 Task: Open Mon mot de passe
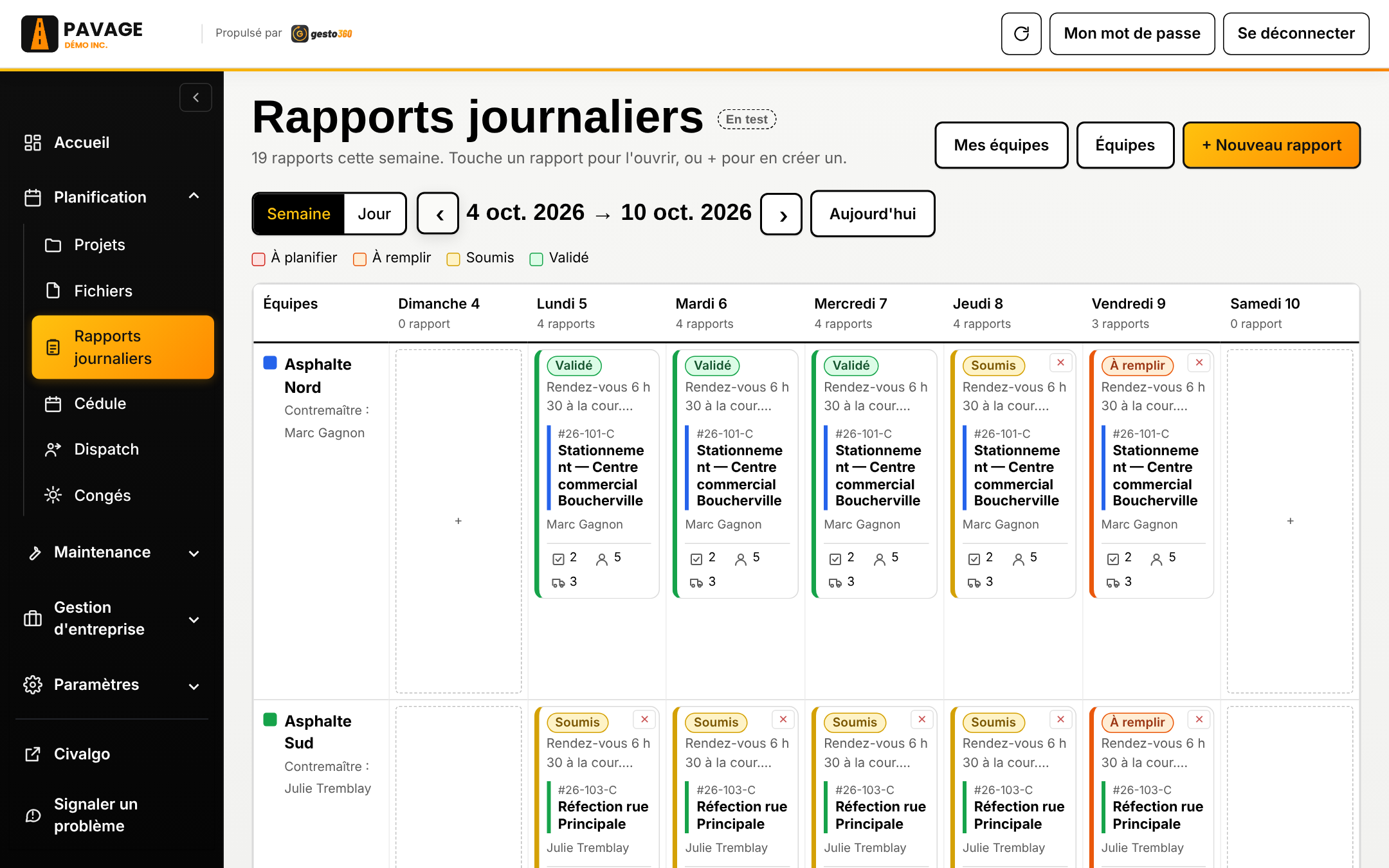tap(1132, 33)
